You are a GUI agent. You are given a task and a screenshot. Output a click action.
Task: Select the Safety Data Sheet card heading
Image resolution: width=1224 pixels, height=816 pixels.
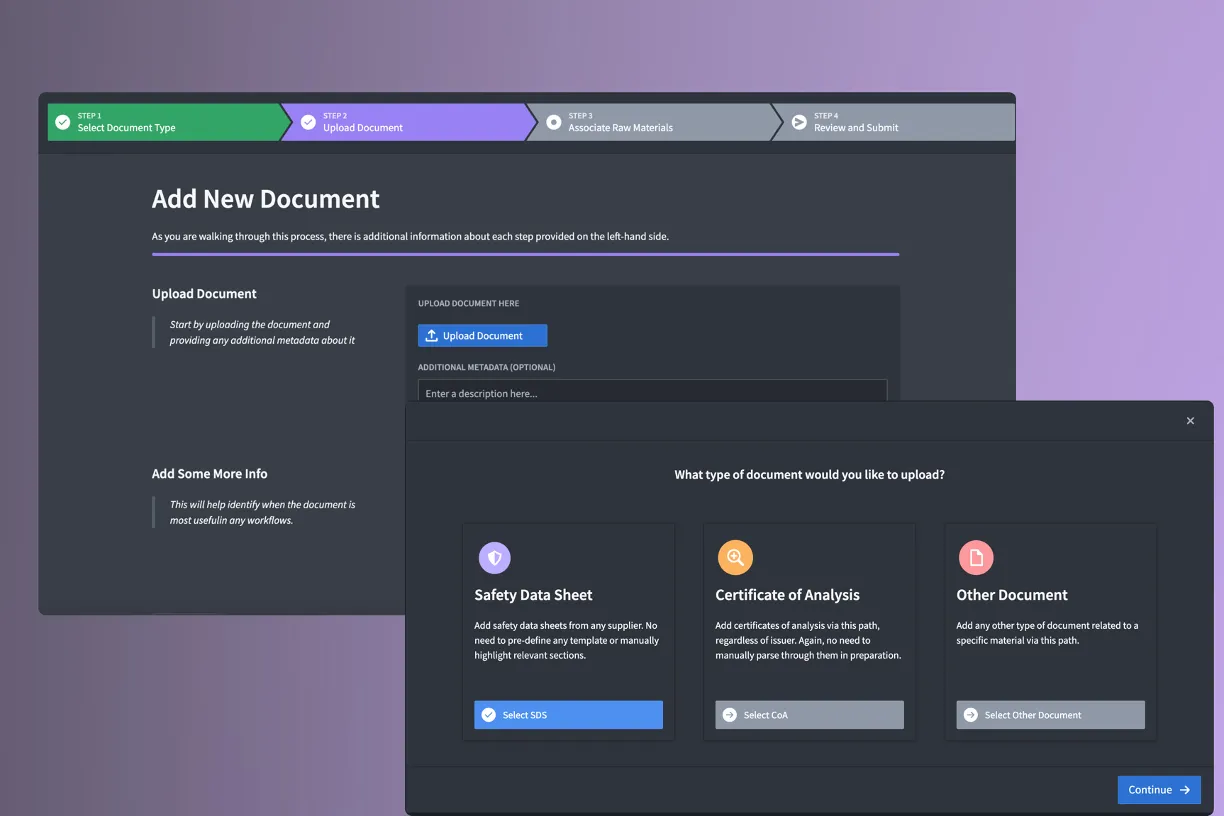533,595
